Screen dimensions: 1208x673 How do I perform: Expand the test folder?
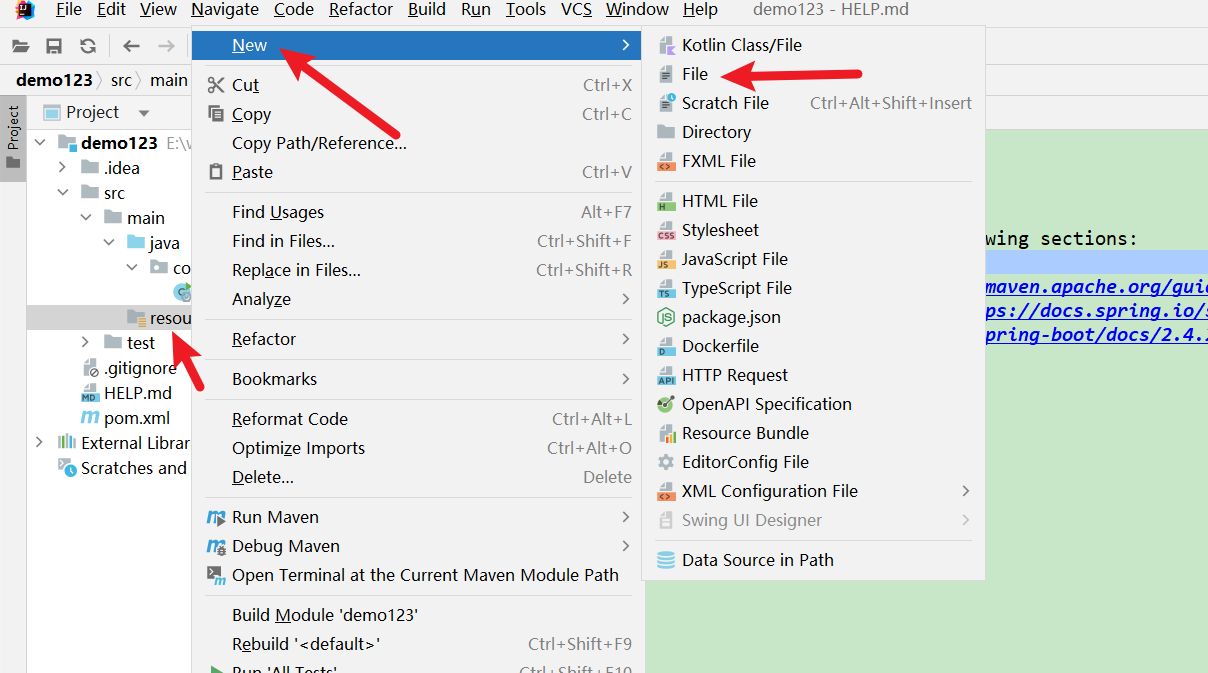pyautogui.click(x=86, y=343)
